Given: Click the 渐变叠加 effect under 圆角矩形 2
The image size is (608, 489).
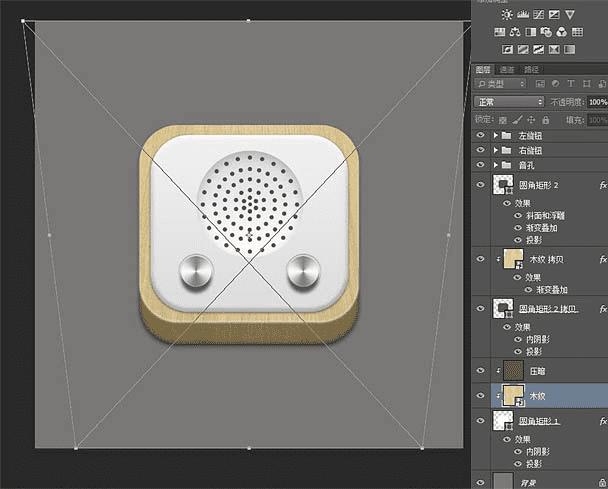Looking at the screenshot, I should [541, 228].
